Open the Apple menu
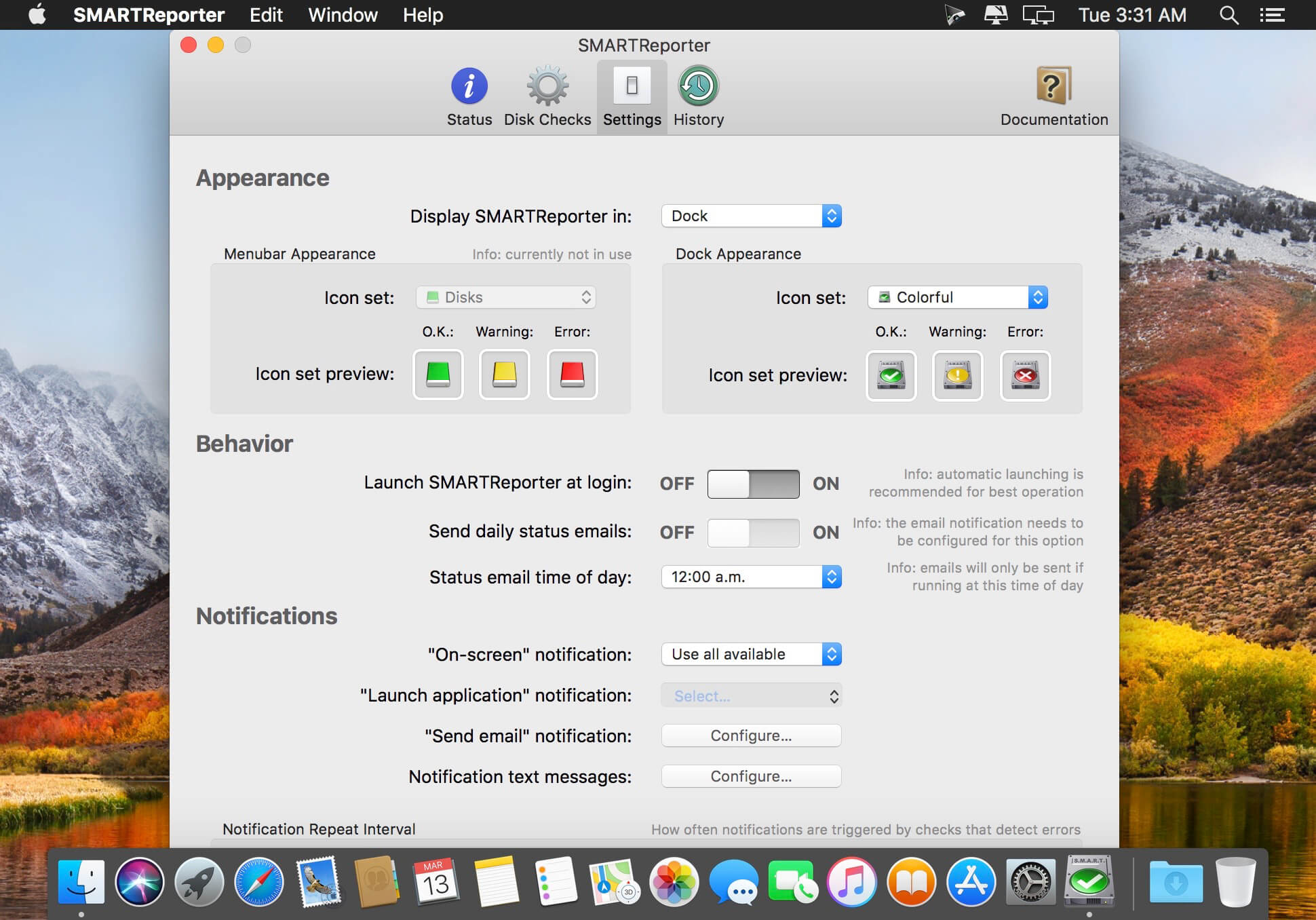 coord(37,15)
